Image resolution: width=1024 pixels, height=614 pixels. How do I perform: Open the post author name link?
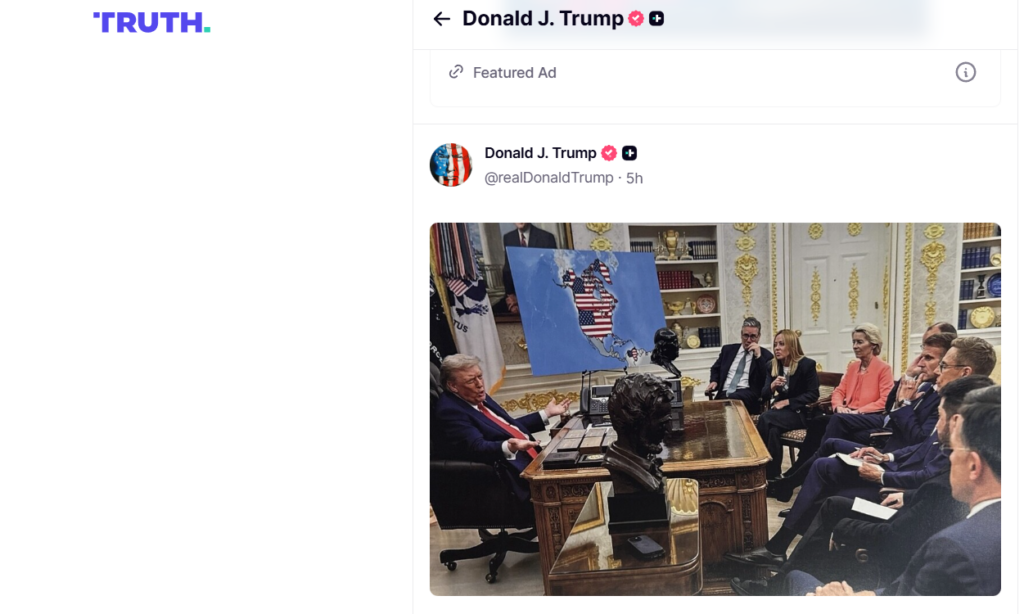540,153
